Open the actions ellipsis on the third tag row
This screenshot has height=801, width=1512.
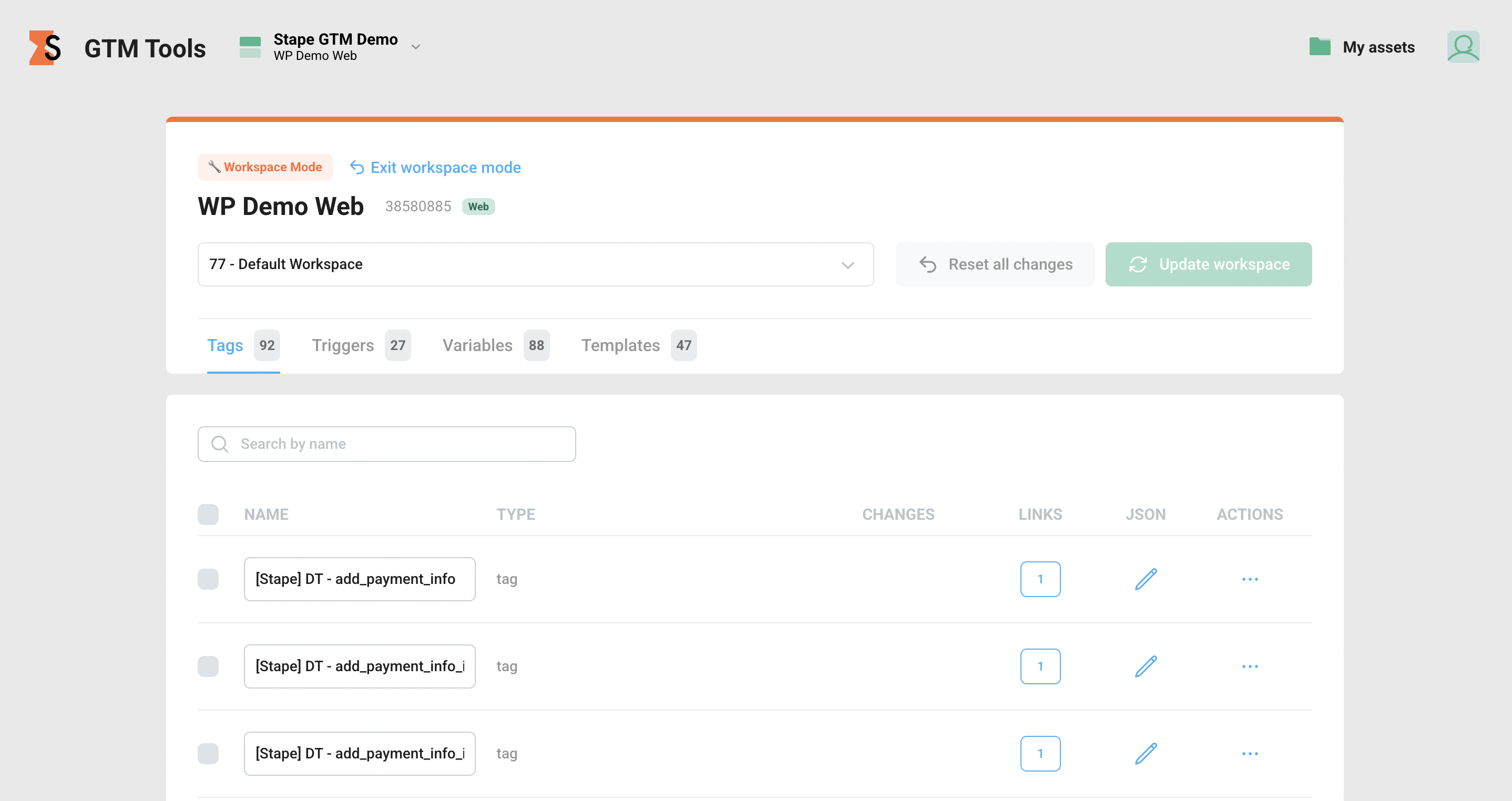[1250, 754]
